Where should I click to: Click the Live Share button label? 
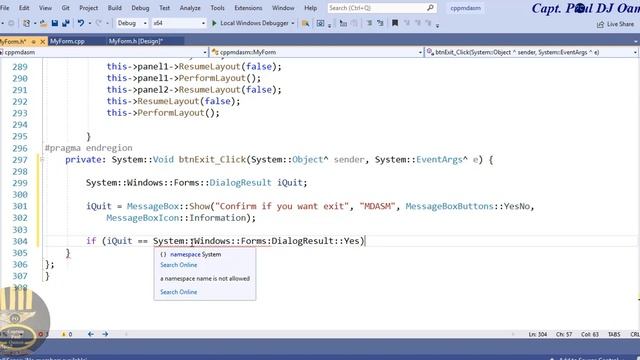[620, 24]
